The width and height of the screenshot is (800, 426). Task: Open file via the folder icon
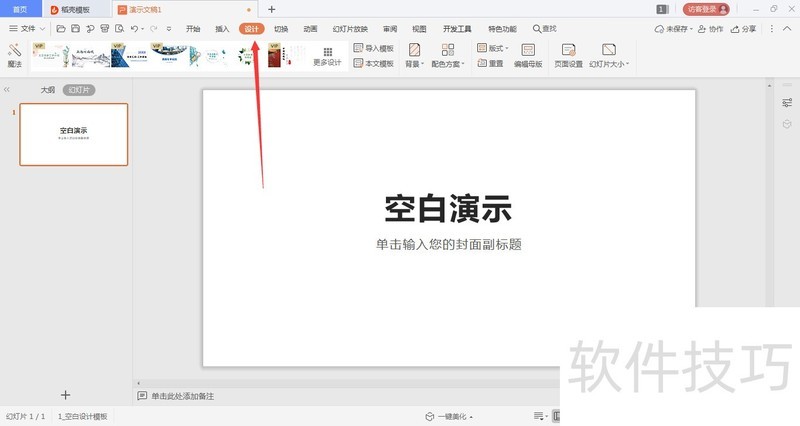[x=61, y=29]
